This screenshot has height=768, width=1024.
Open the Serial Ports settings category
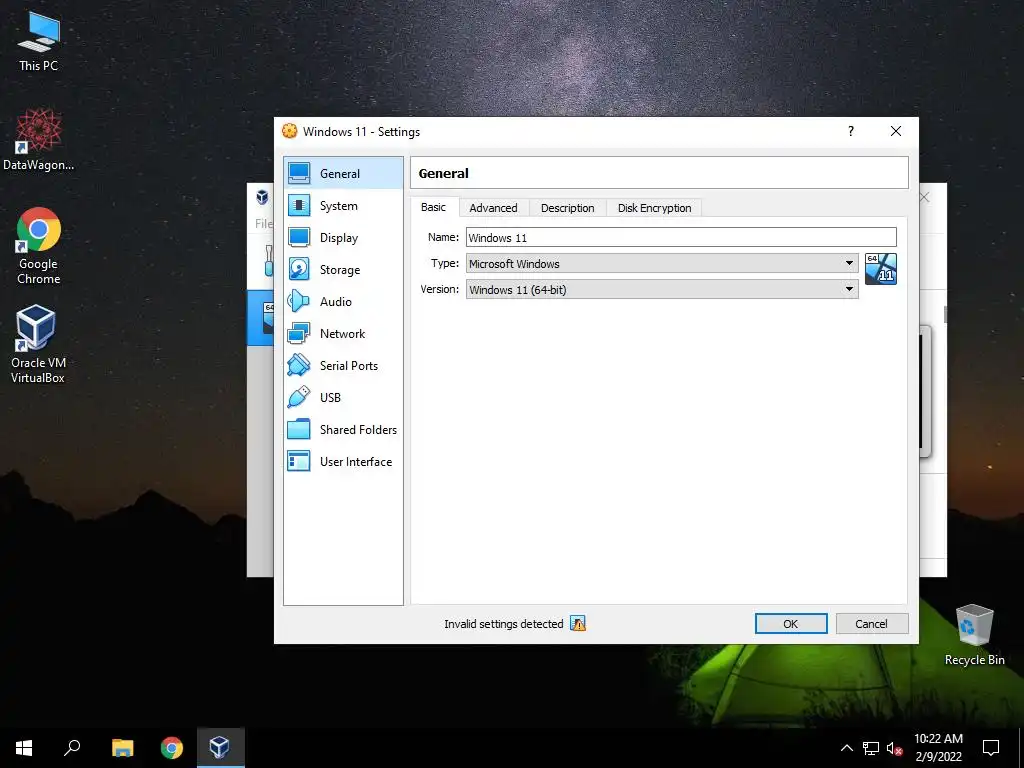point(344,366)
